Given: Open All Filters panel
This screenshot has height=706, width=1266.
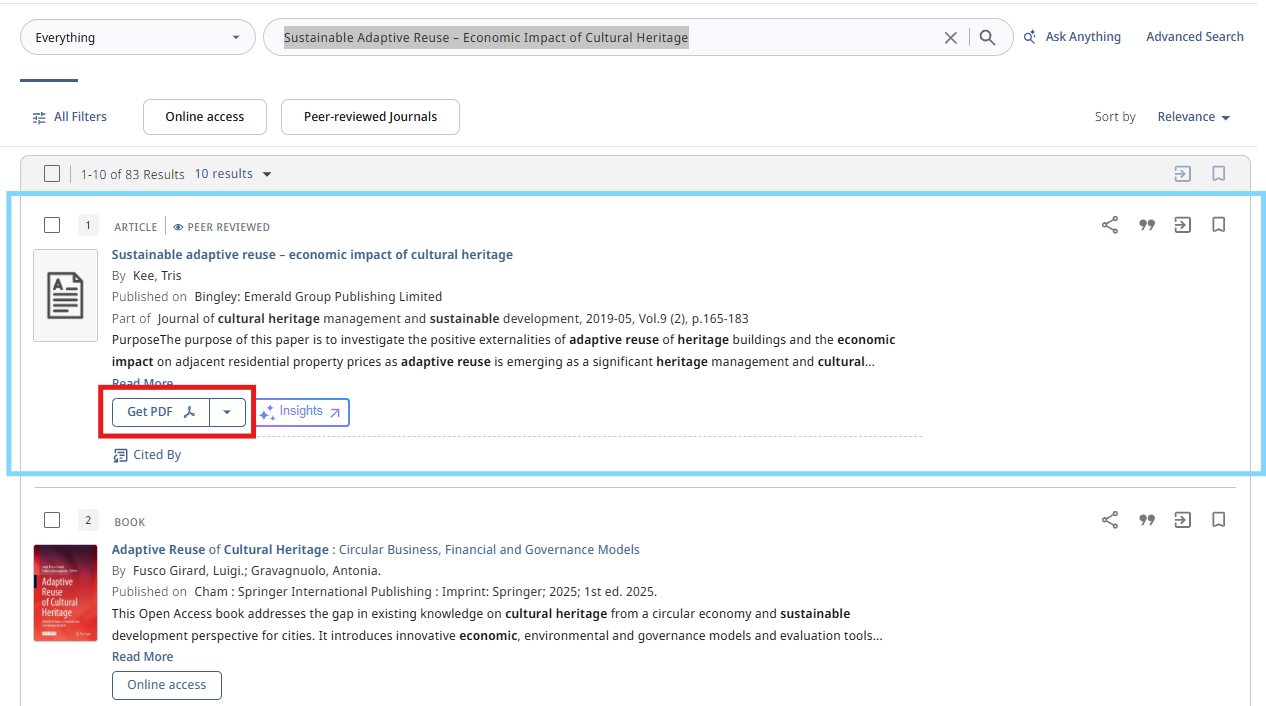Looking at the screenshot, I should (69, 117).
